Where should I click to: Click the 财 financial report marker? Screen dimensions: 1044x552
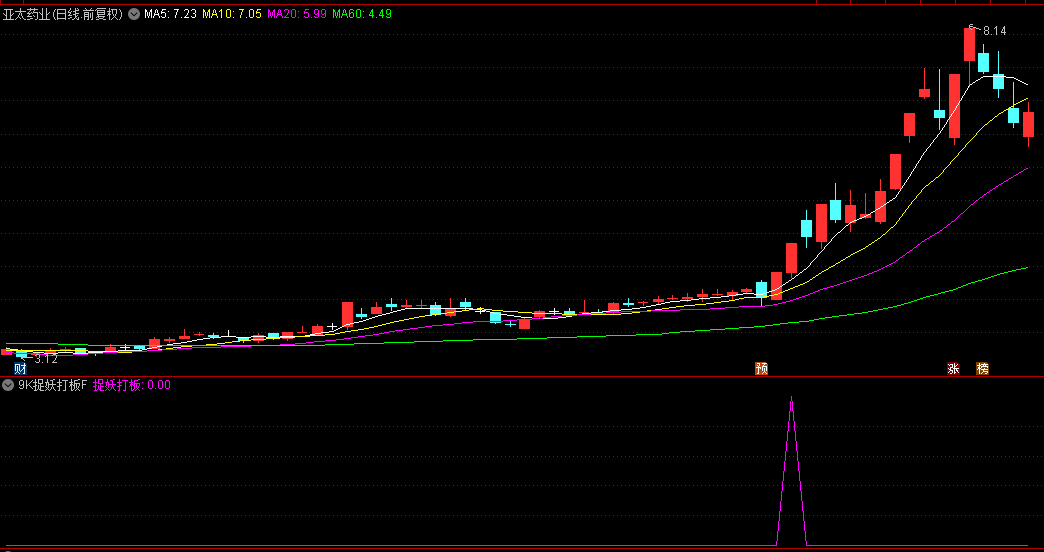tap(21, 368)
